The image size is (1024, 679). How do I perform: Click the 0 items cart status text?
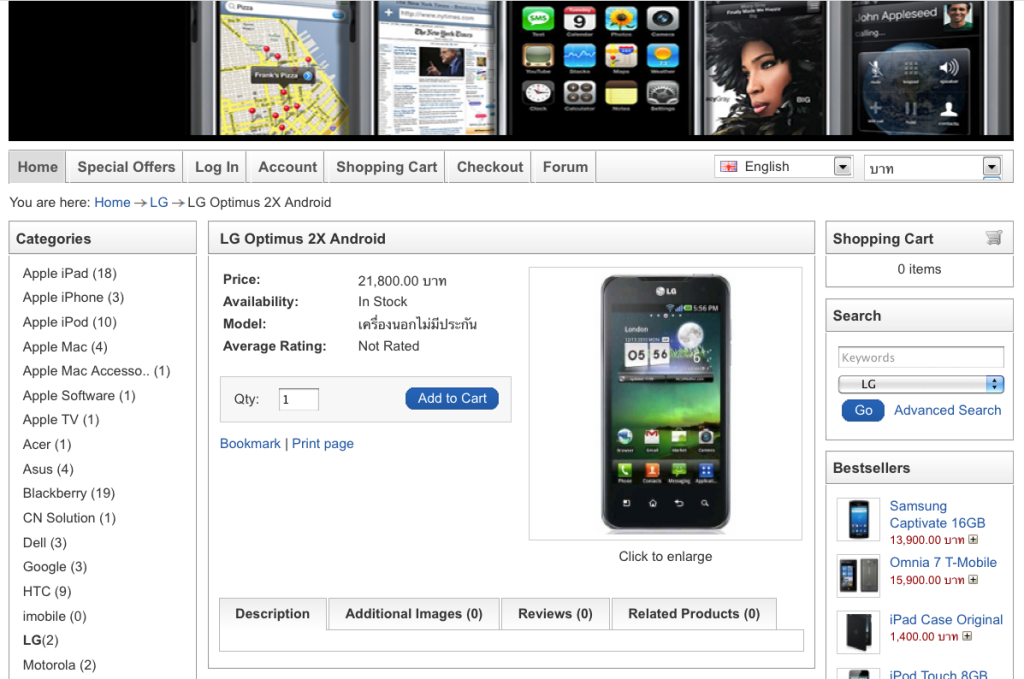coord(919,269)
